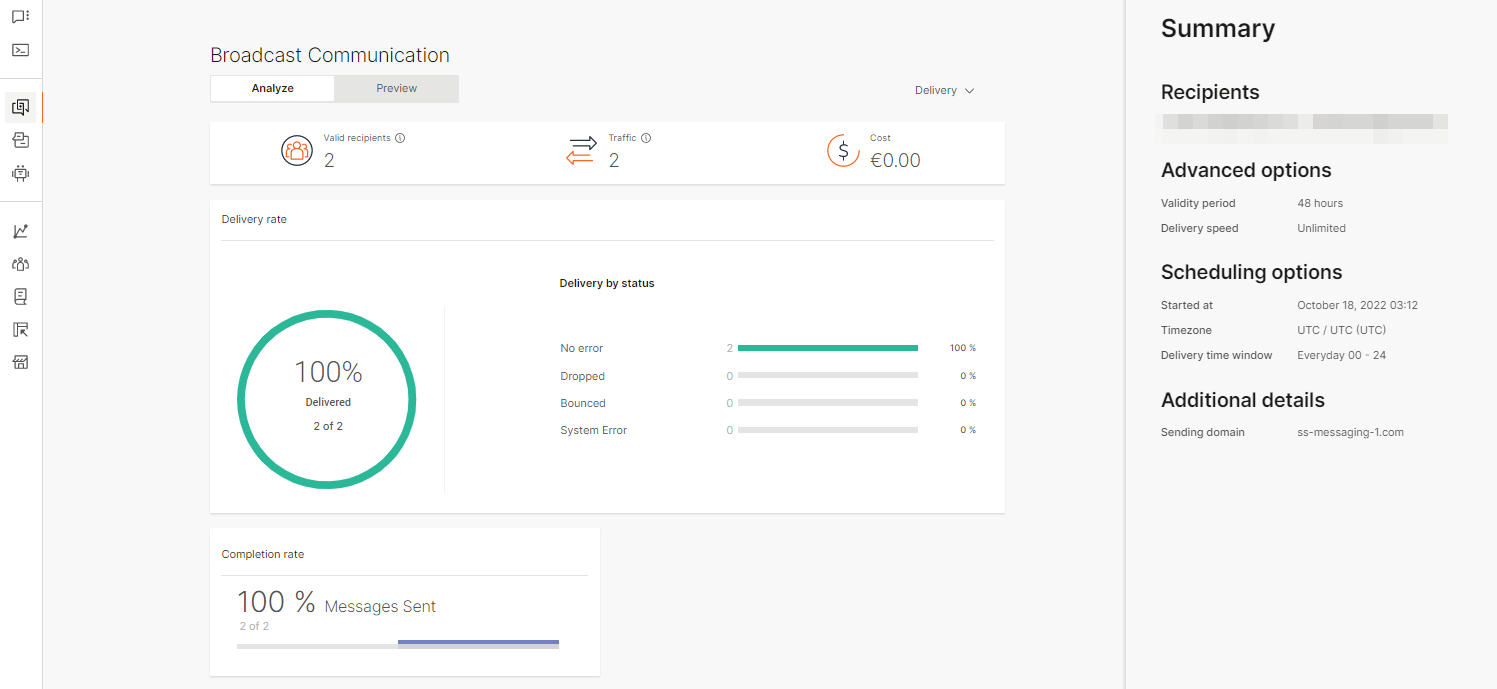Click the 100% Delivered donut chart
The width and height of the screenshot is (1497, 689).
tap(327, 399)
